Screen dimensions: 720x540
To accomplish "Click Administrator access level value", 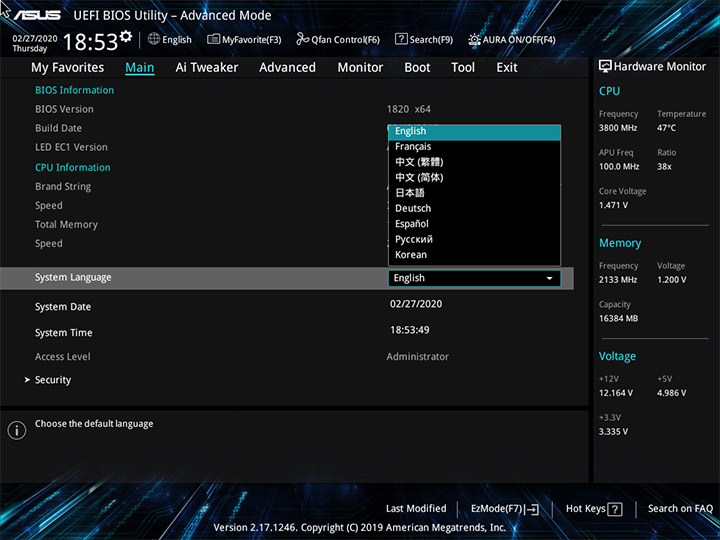I will coord(417,357).
